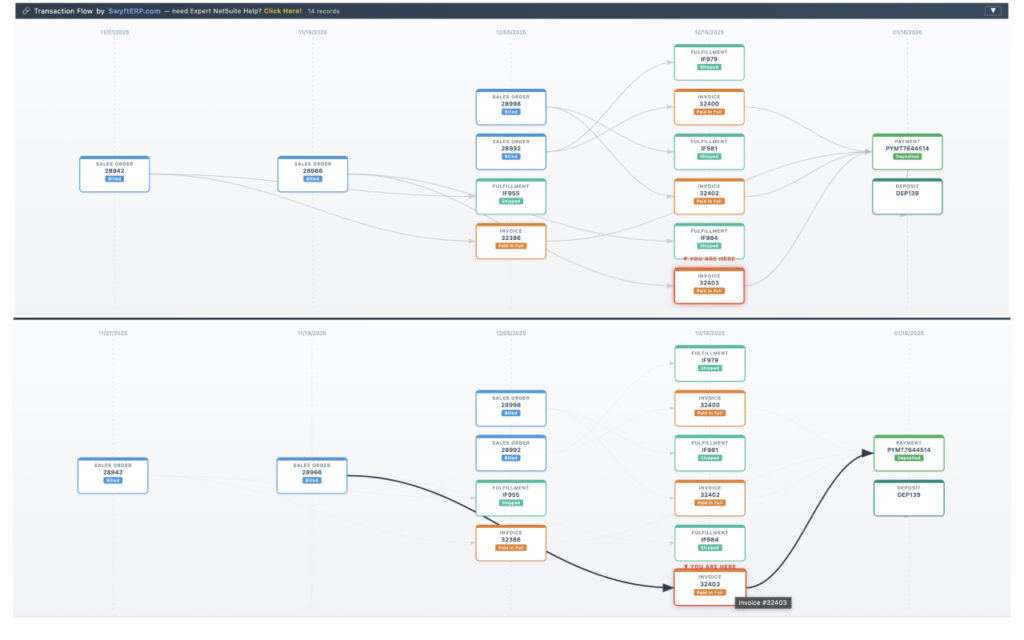Viewport: 1024px width, 640px height.
Task: Open Payment PYMT7644514 card in lower diagram
Action: (908, 453)
